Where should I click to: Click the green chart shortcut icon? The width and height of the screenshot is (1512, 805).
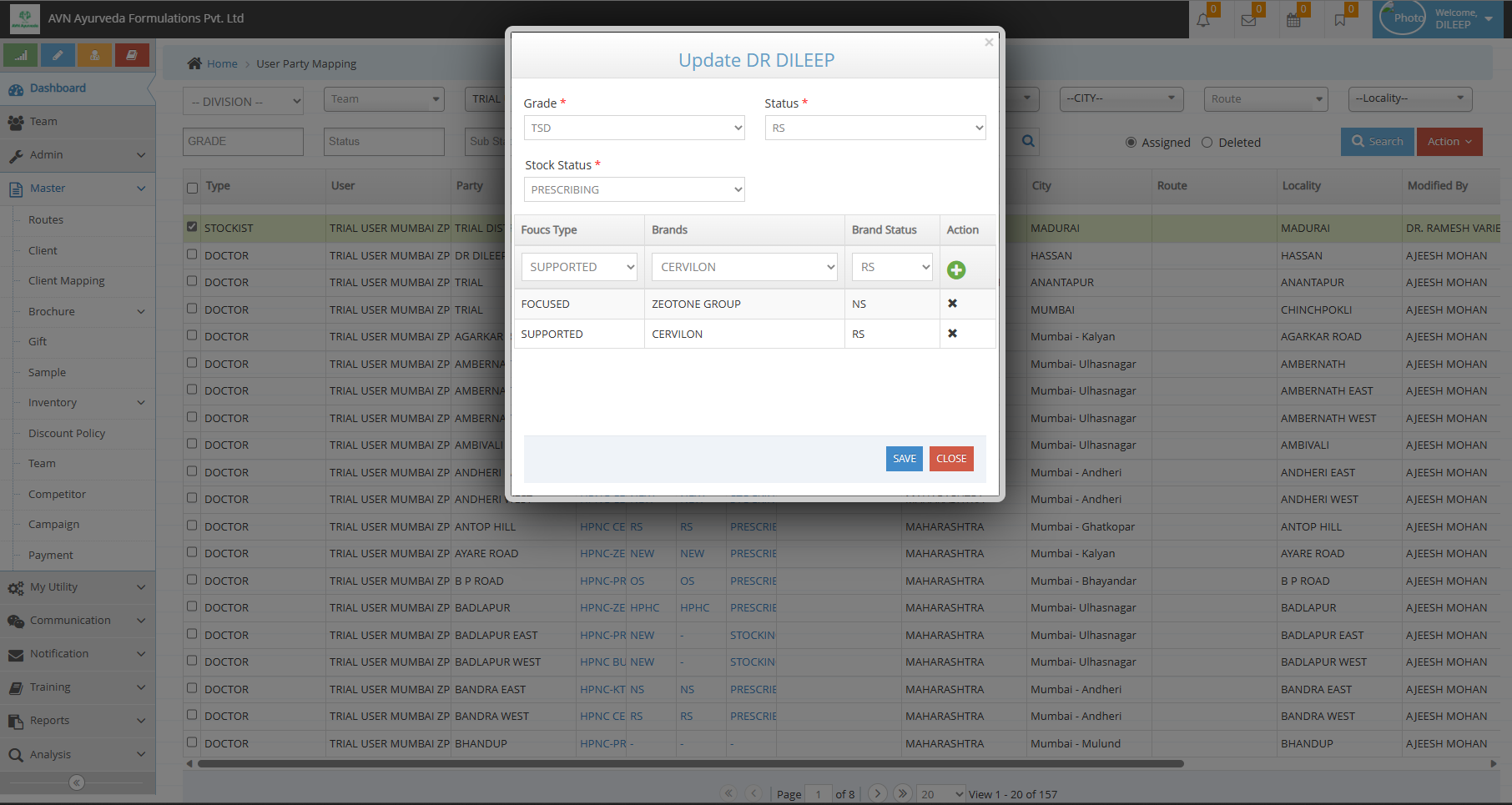click(20, 55)
